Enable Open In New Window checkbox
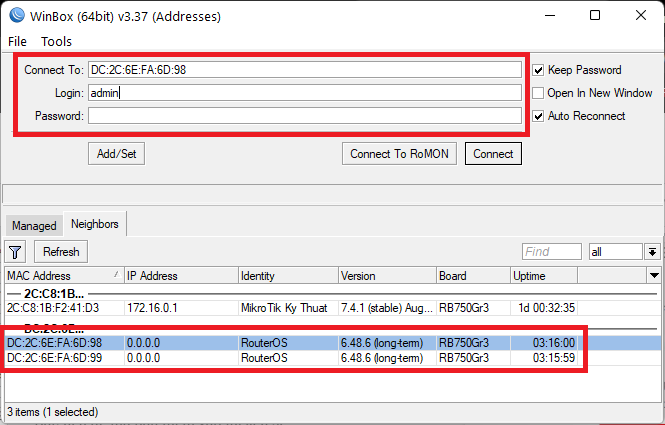This screenshot has width=665, height=425. 539,93
